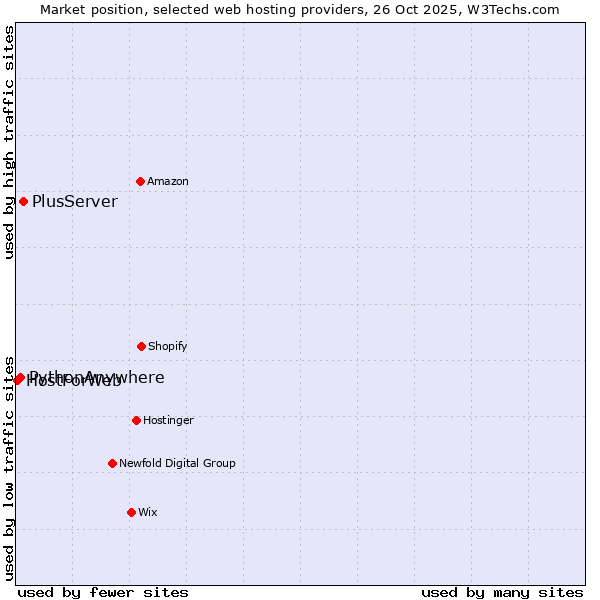Click the Shopify text label

(168, 347)
